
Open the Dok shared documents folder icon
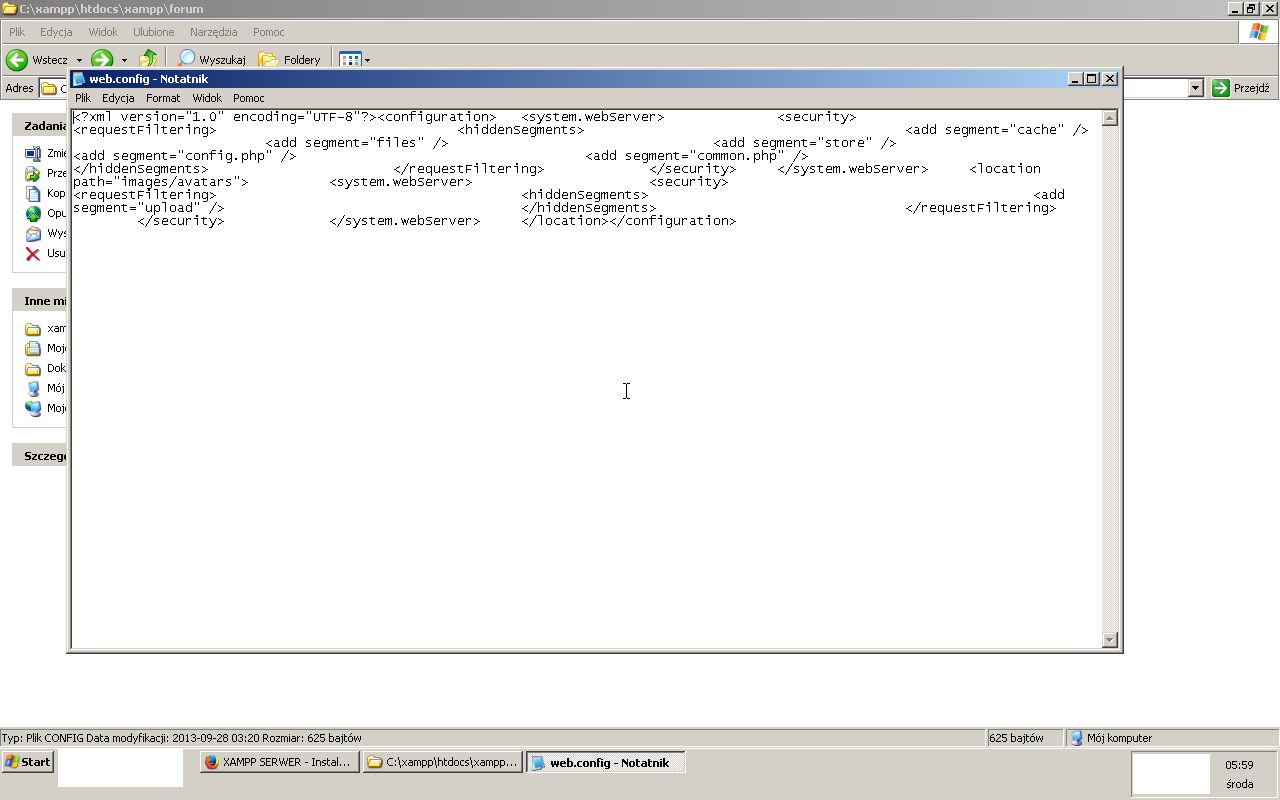(33, 369)
